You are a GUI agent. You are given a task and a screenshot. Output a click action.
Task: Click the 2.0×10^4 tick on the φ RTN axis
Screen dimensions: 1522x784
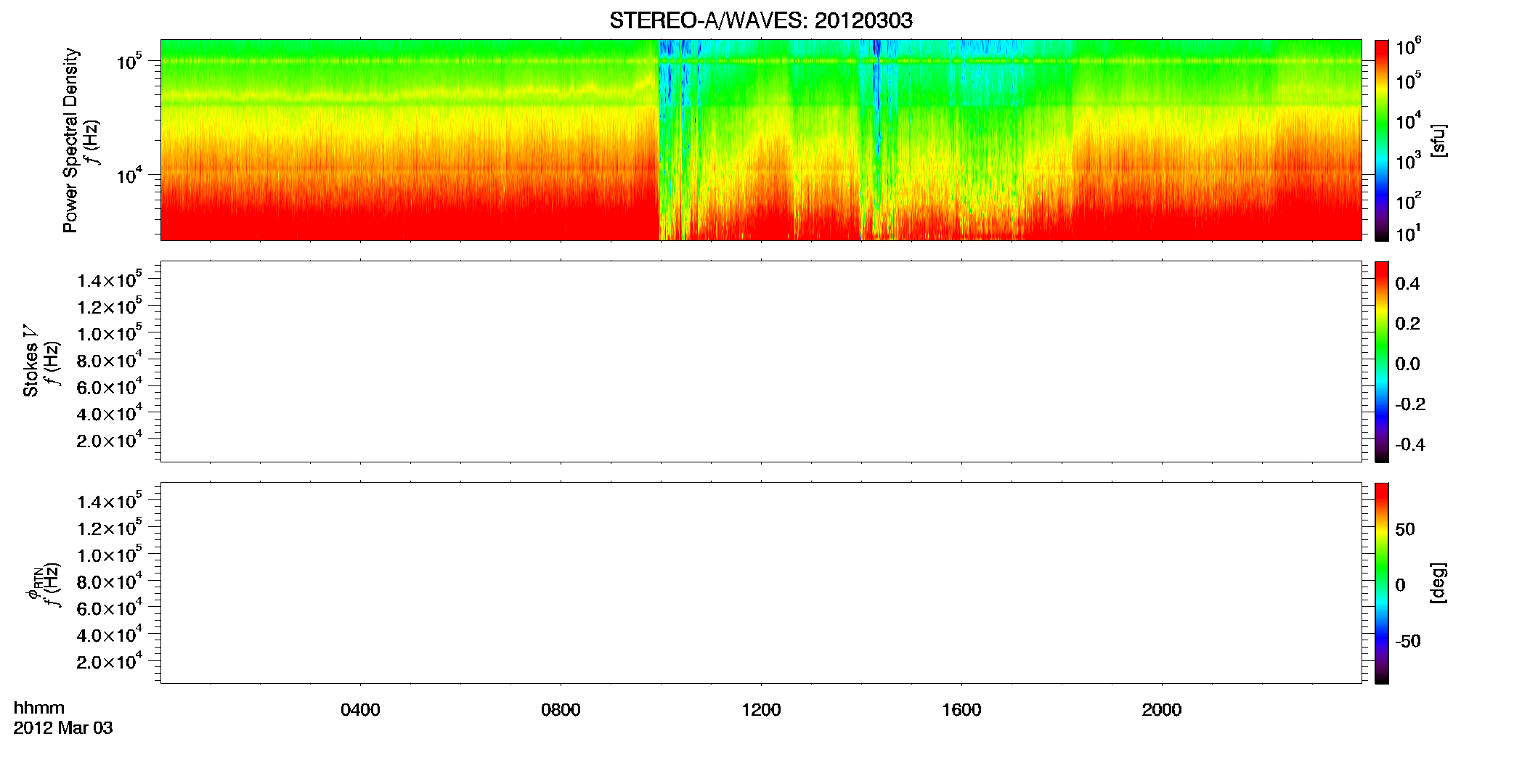110,661
